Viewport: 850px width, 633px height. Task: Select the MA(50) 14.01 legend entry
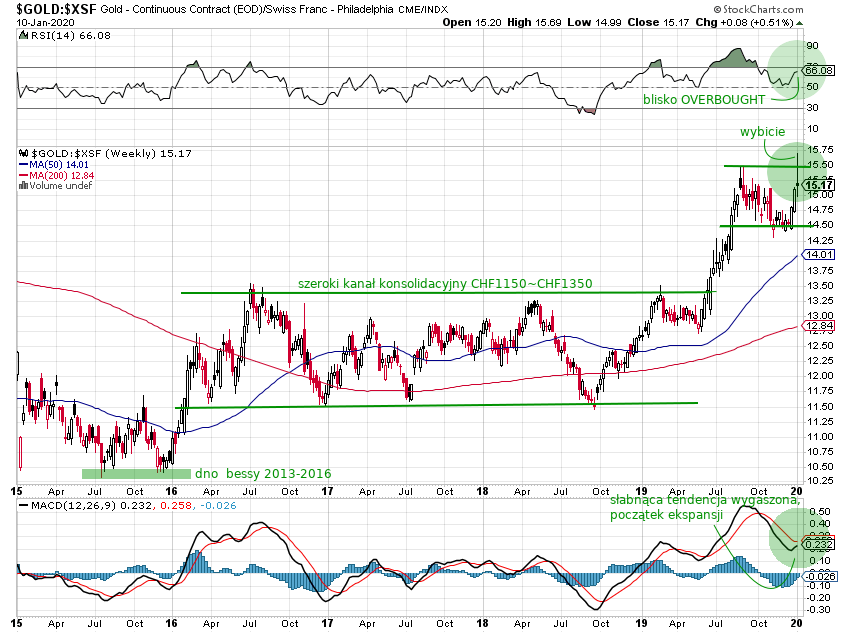[x=62, y=164]
